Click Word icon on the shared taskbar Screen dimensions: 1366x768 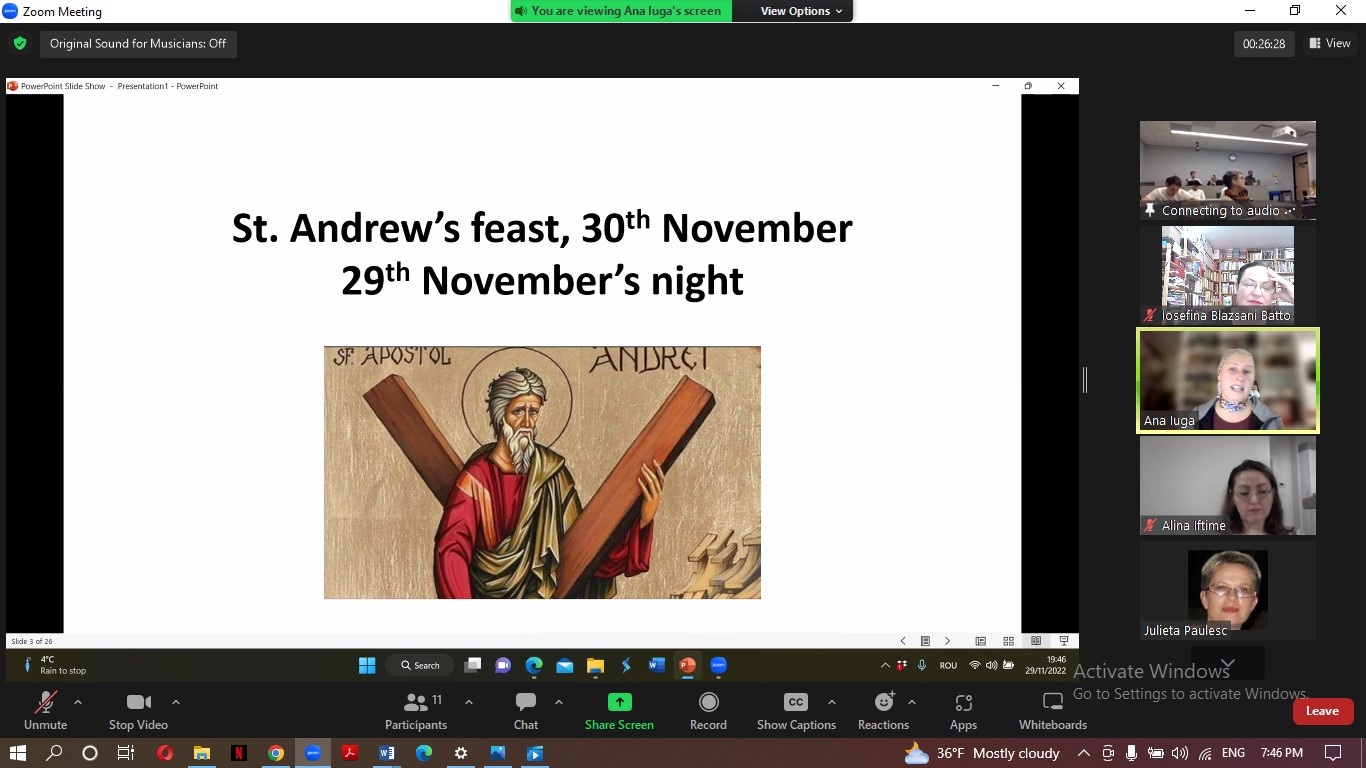657,665
